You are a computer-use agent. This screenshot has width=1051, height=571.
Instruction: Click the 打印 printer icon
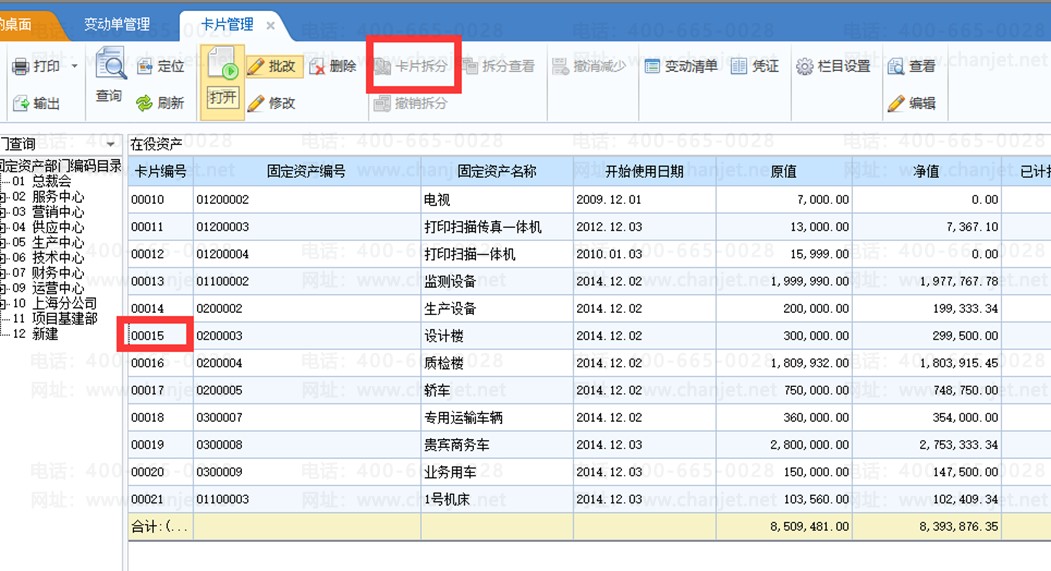click(21, 66)
